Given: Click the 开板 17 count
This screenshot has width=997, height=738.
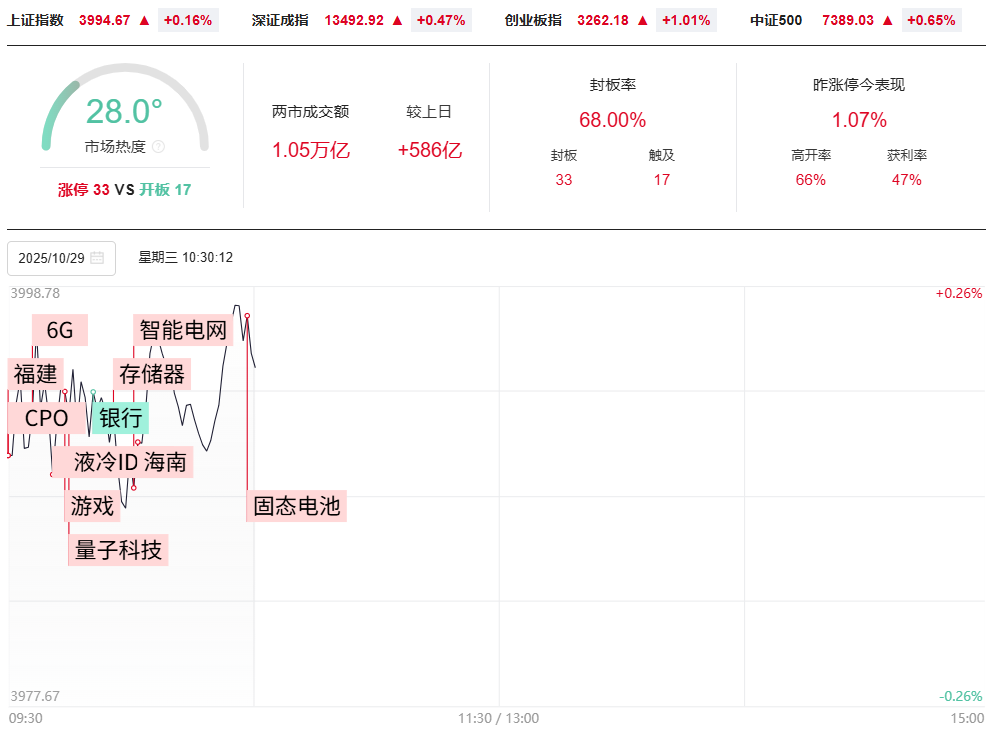Looking at the screenshot, I should coord(165,189).
